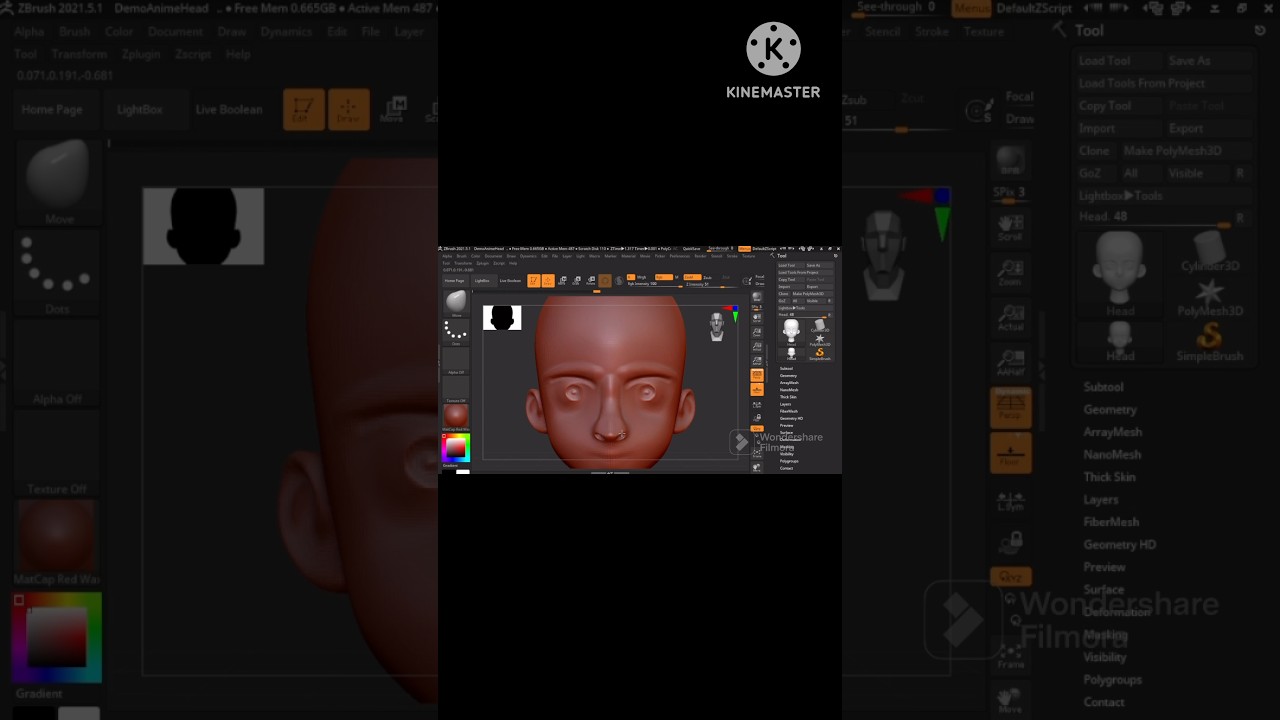Expand the Subtool section in the enlarged Tool panel

point(1103,387)
